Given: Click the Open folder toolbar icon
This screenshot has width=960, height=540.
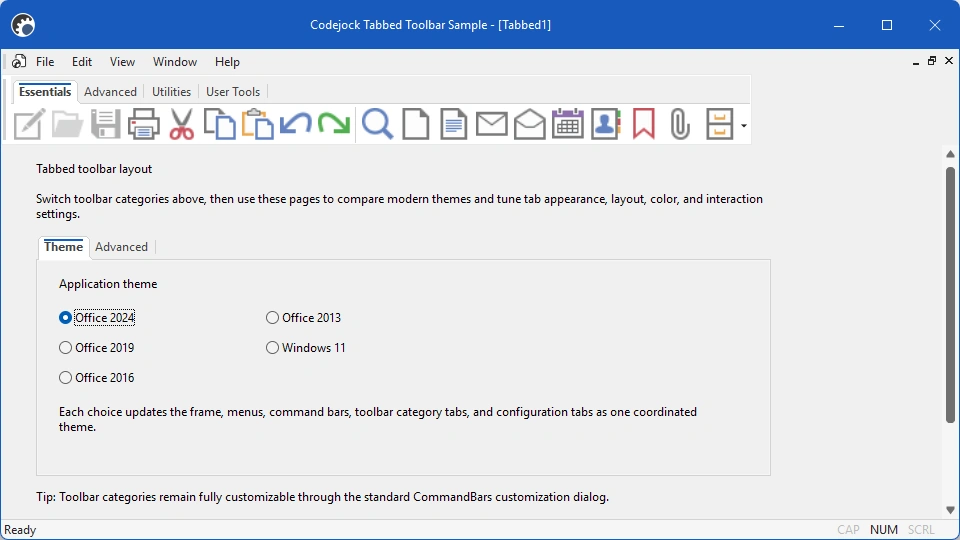Looking at the screenshot, I should [x=67, y=124].
